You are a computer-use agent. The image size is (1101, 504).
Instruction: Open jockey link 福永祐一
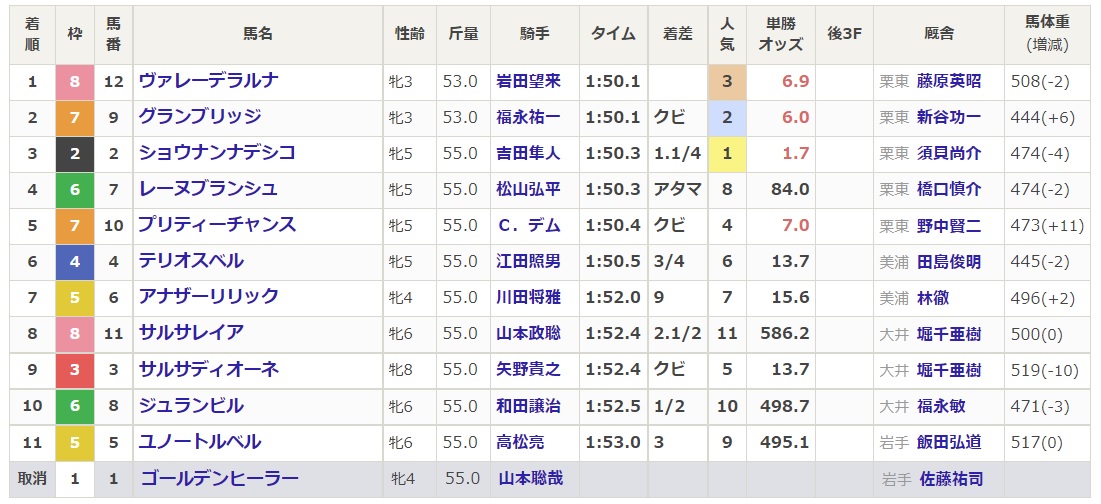(529, 117)
